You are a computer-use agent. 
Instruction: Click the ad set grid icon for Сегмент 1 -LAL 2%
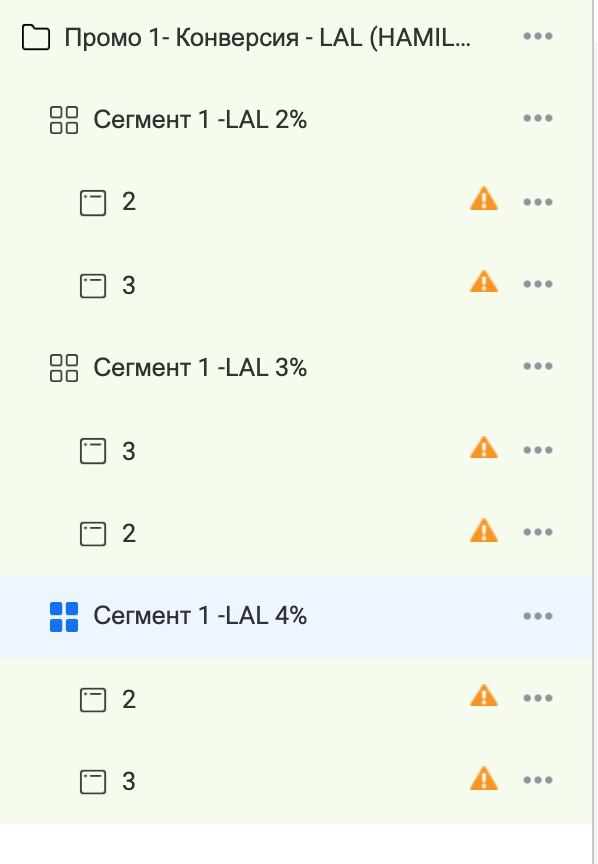click(64, 120)
